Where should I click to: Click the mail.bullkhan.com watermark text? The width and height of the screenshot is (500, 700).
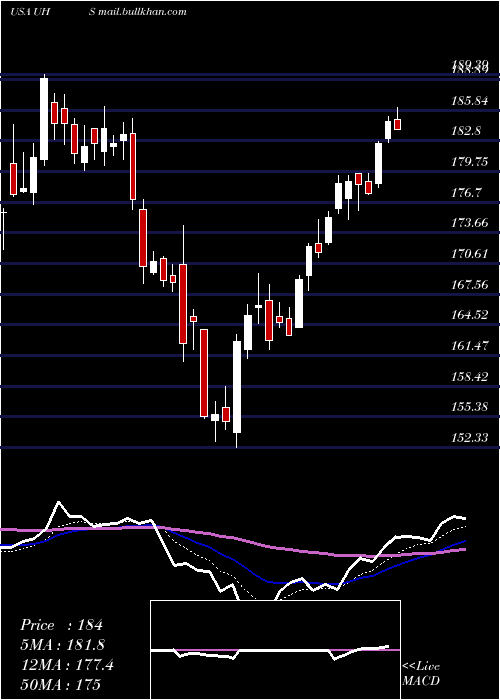point(142,12)
